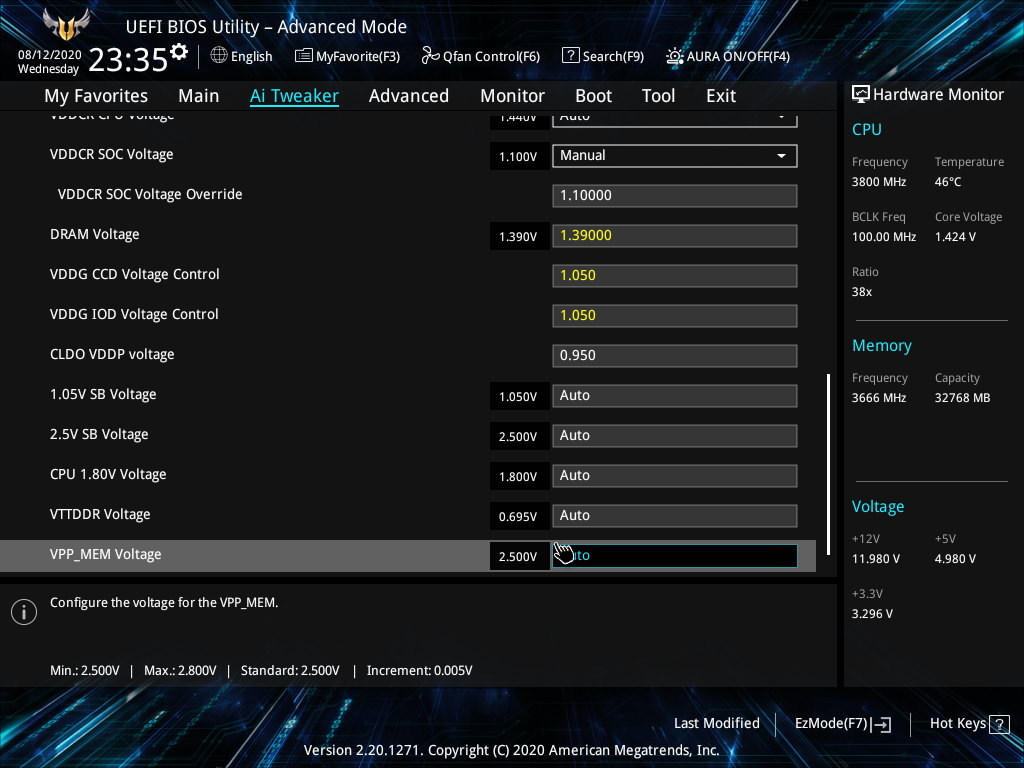Go to the Monitor tab
The height and width of the screenshot is (768, 1024).
click(x=512, y=96)
